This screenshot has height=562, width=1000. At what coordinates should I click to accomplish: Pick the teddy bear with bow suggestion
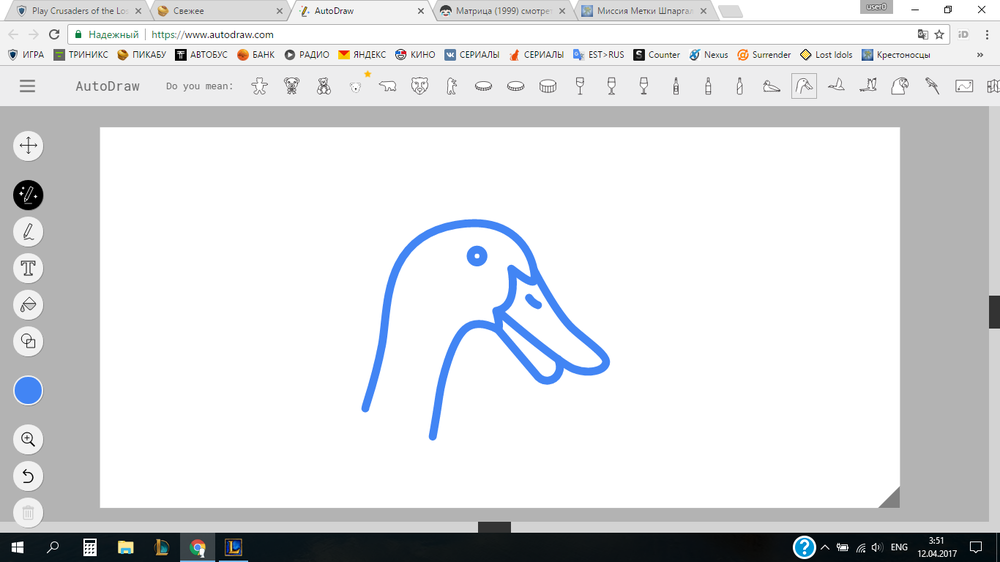point(291,86)
